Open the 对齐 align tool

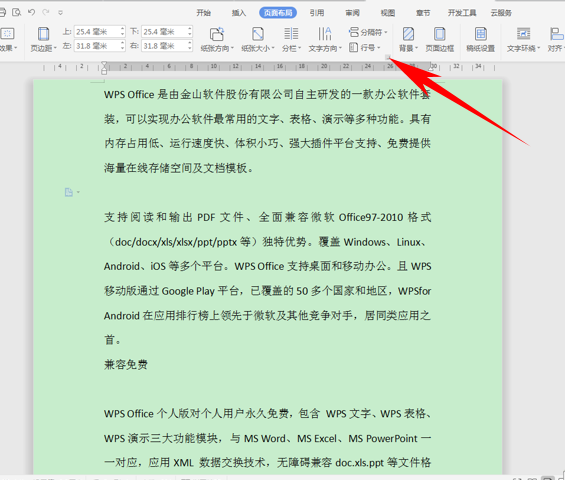coord(556,39)
